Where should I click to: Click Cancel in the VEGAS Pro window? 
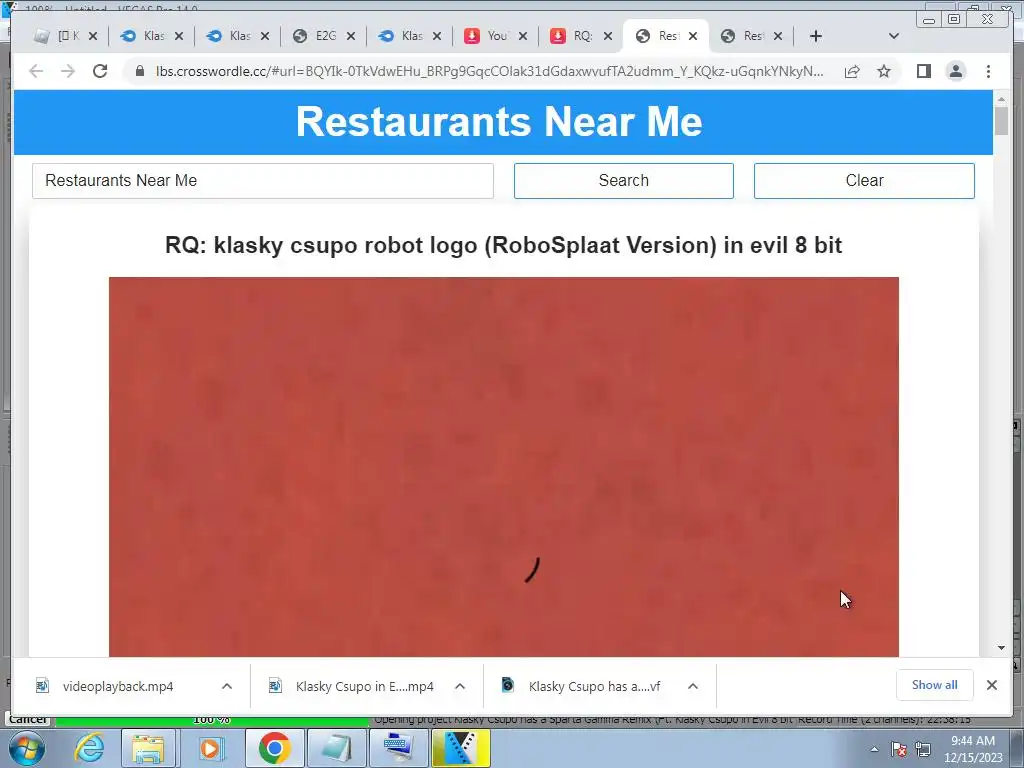[x=28, y=719]
